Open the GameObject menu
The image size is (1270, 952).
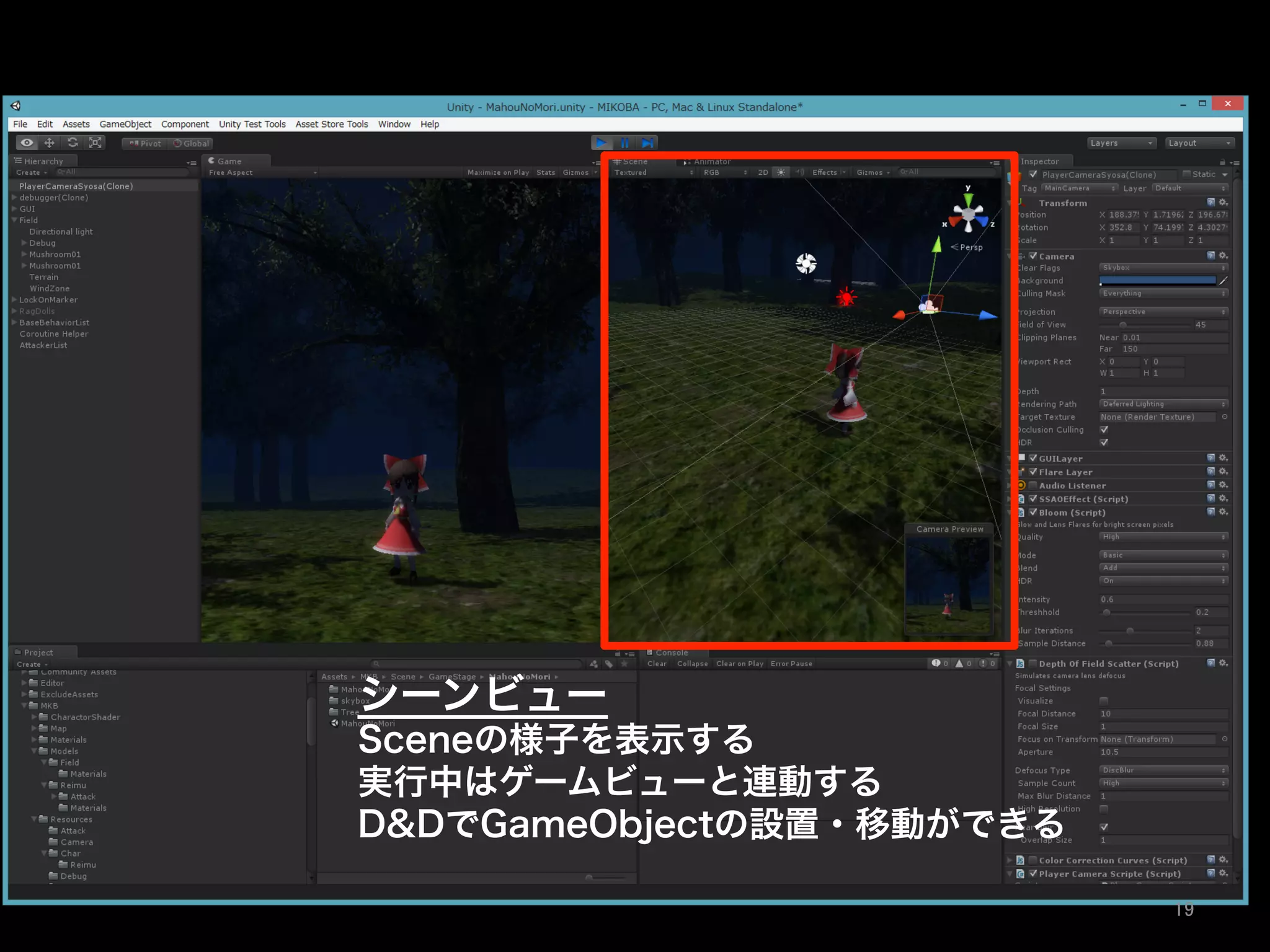(125, 124)
